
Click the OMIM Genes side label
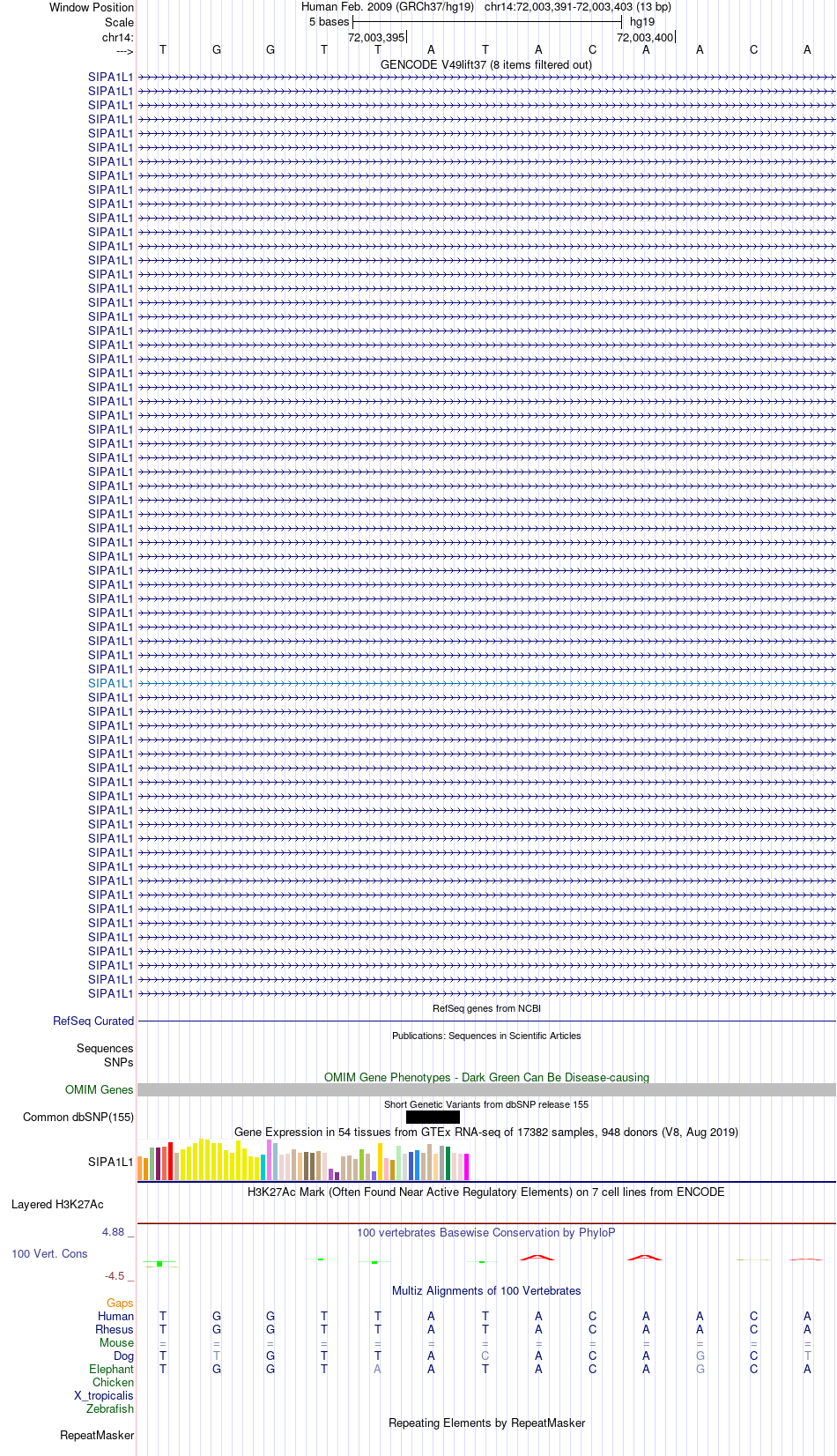[x=100, y=1089]
